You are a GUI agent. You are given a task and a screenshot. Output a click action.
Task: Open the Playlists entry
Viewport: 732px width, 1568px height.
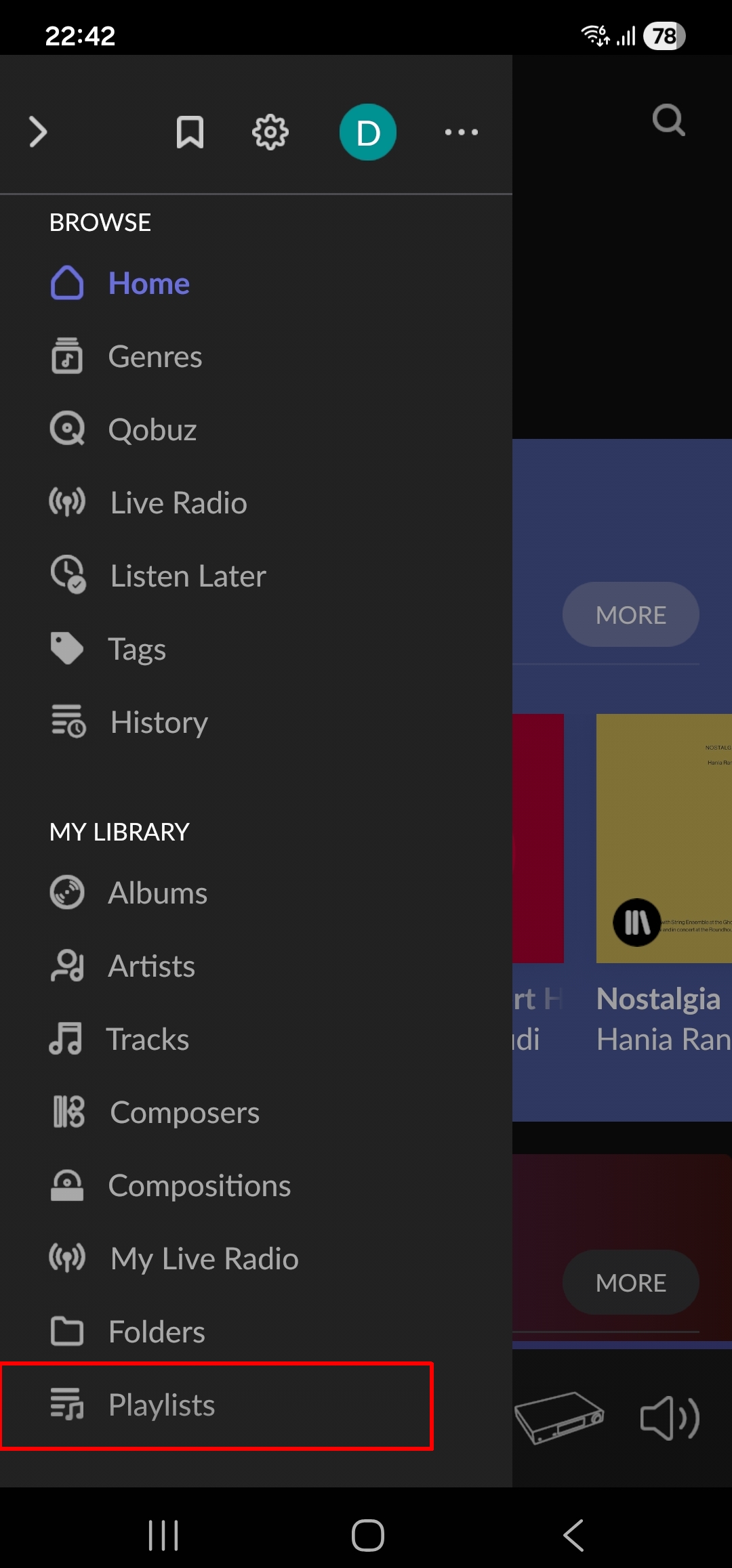[x=161, y=1405]
